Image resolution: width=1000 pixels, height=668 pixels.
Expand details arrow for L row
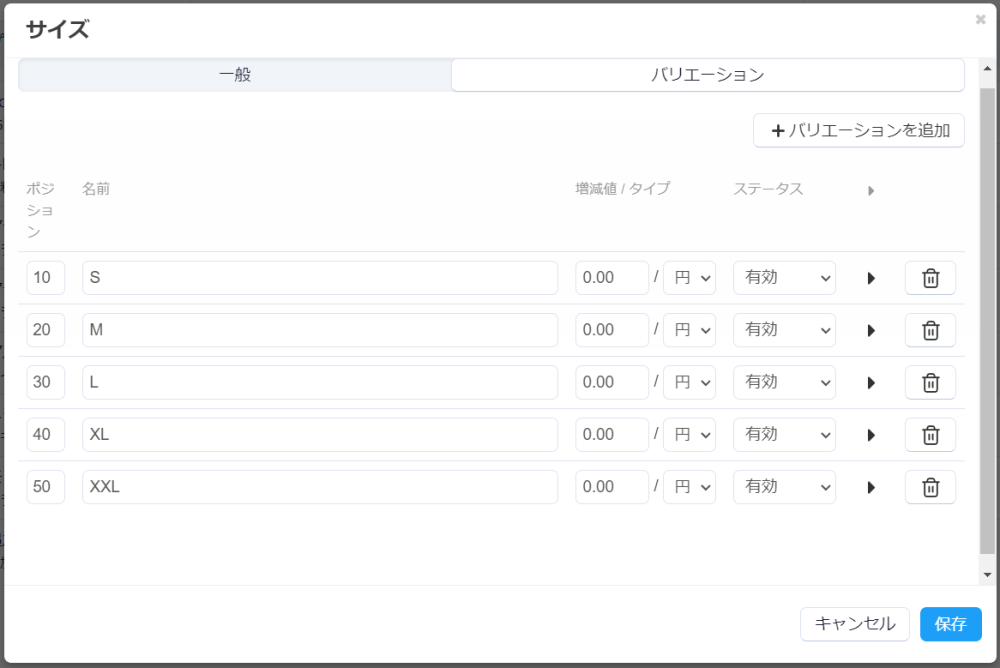(x=871, y=383)
